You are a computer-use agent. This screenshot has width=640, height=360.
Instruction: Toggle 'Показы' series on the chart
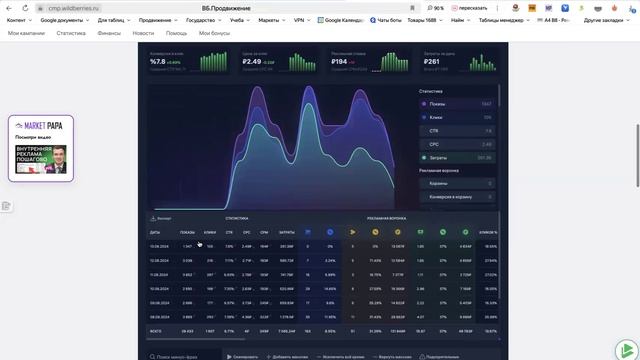(457, 104)
